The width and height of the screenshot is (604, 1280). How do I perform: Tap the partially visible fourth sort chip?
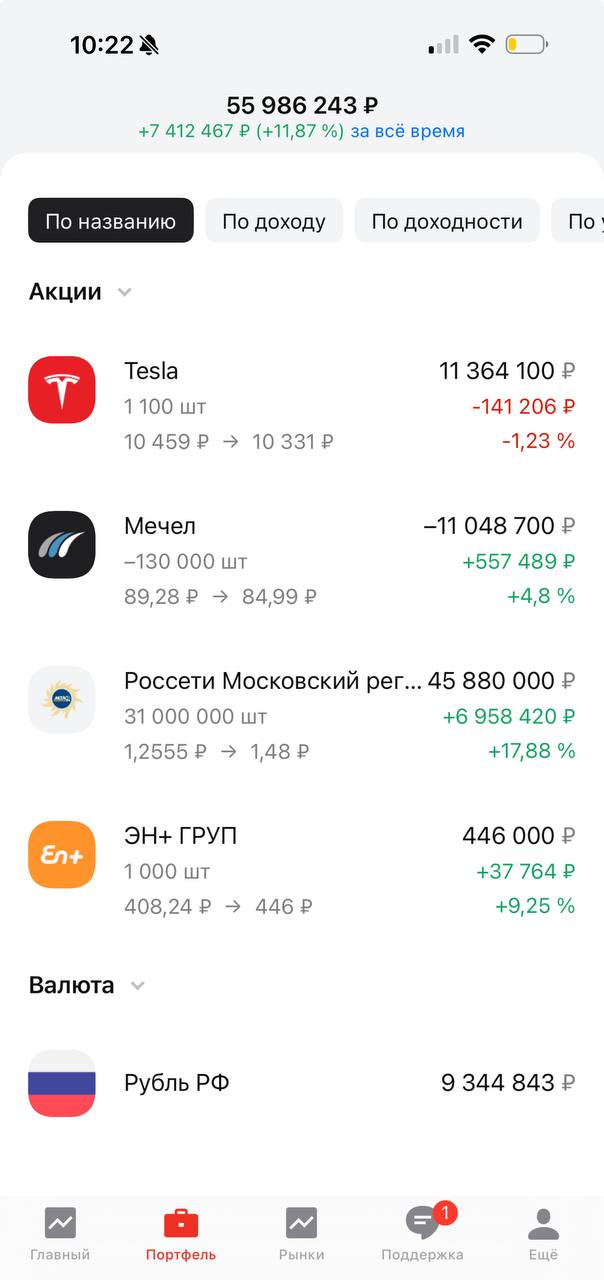click(x=580, y=221)
